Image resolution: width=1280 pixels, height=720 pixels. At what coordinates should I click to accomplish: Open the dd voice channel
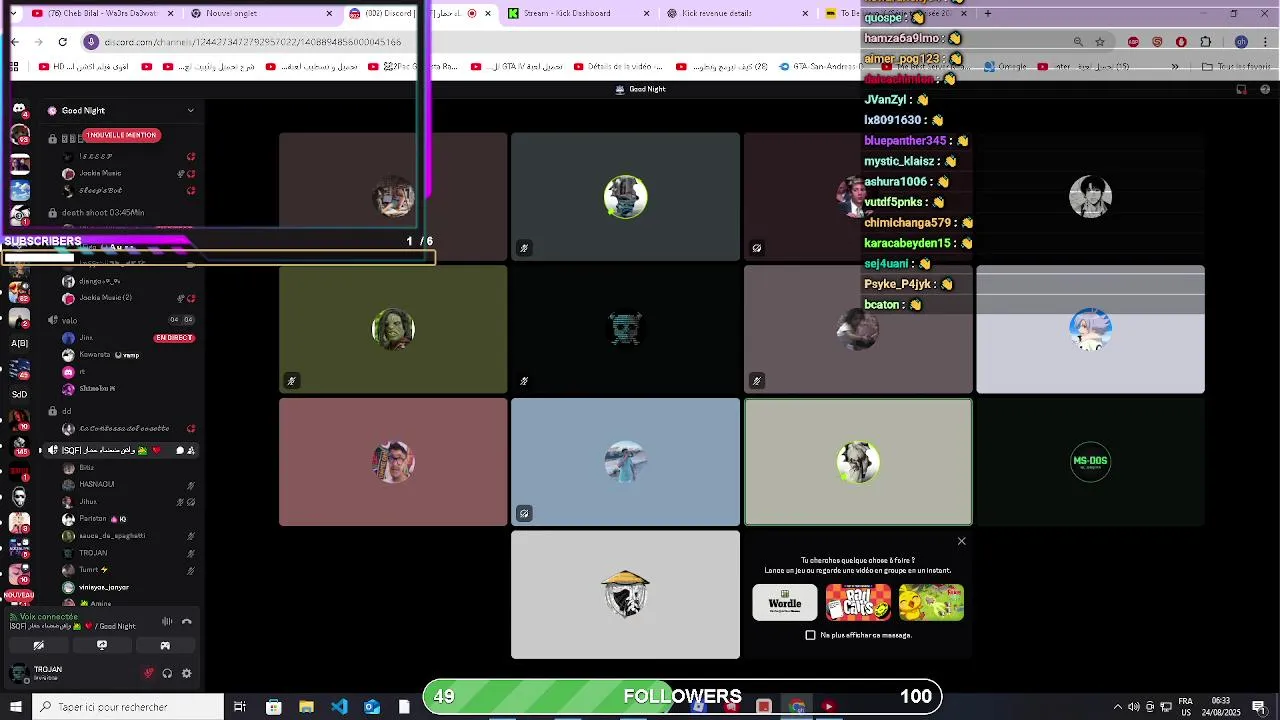click(67, 411)
